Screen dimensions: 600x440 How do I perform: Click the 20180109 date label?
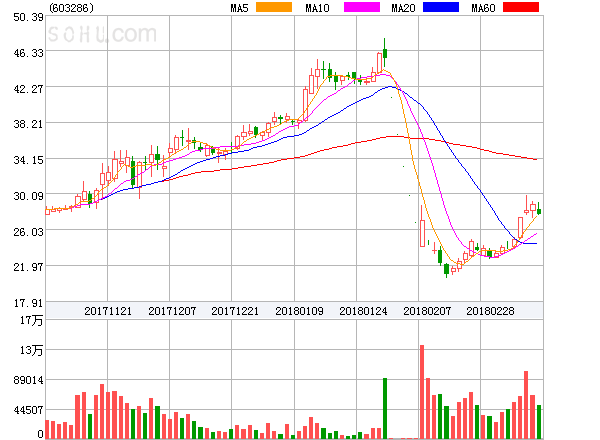point(299,311)
